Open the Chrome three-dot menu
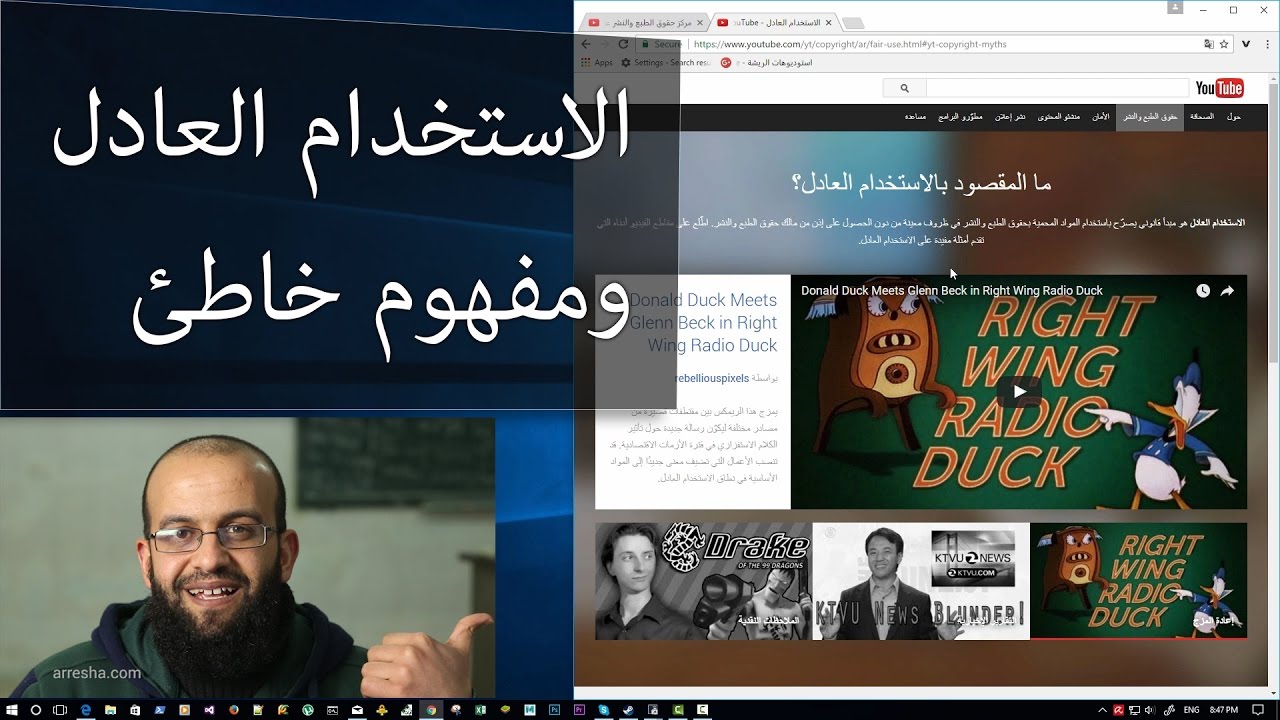This screenshot has height=720, width=1280. point(1266,44)
